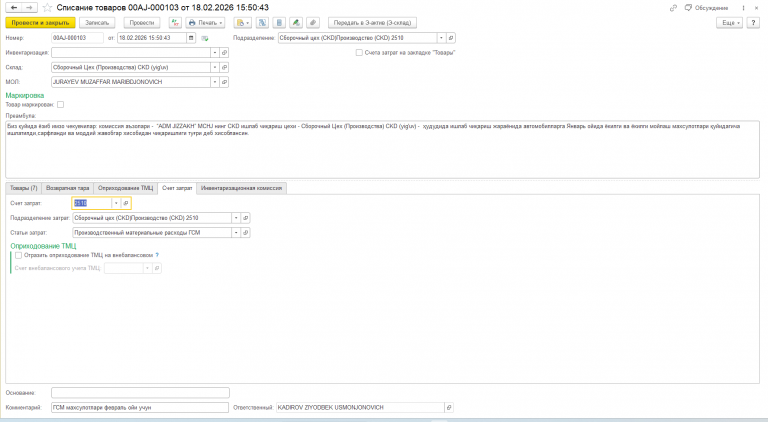Click the Преамбула text area

[382, 149]
